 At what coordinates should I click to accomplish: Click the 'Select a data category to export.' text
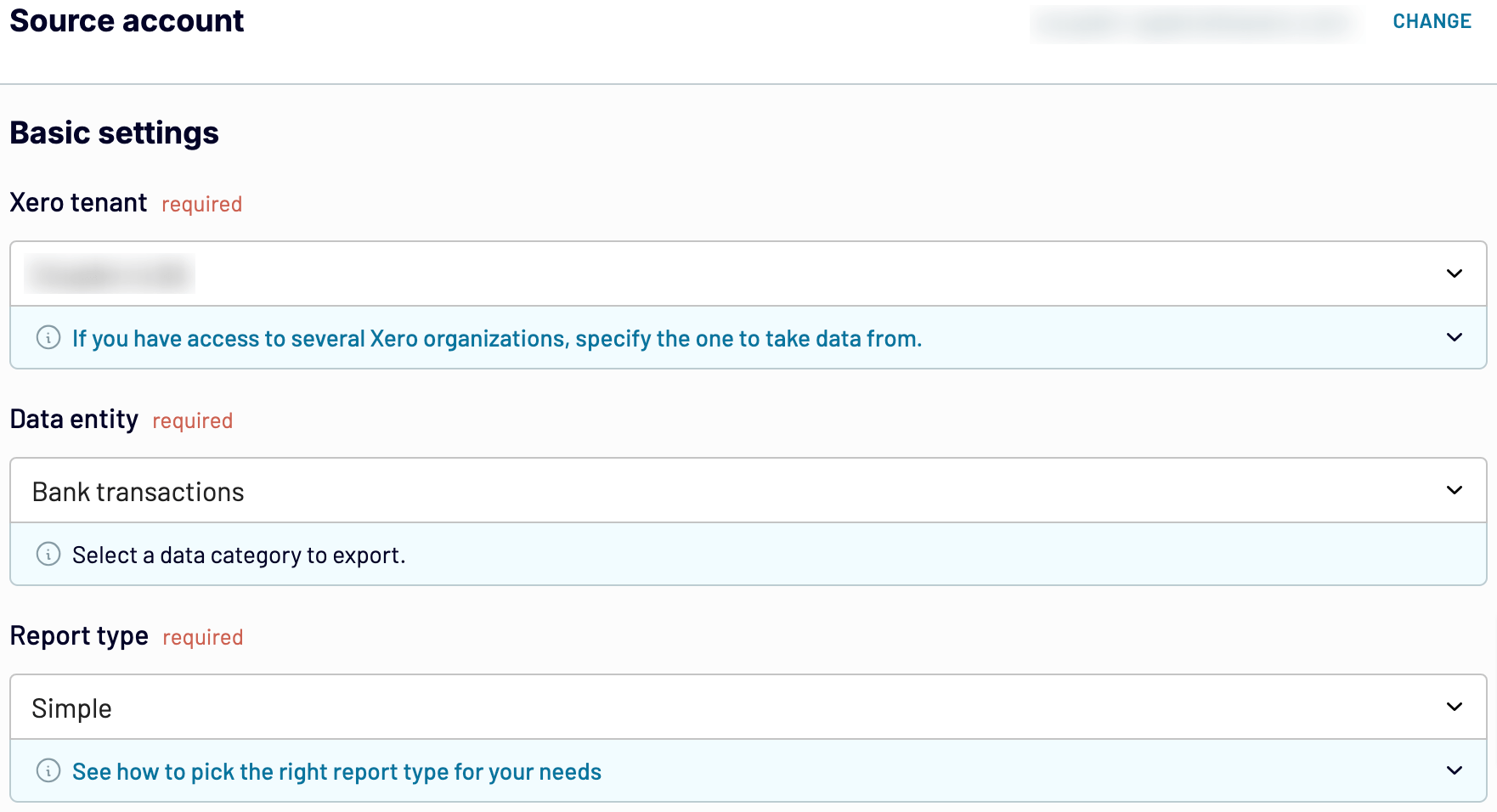click(239, 555)
